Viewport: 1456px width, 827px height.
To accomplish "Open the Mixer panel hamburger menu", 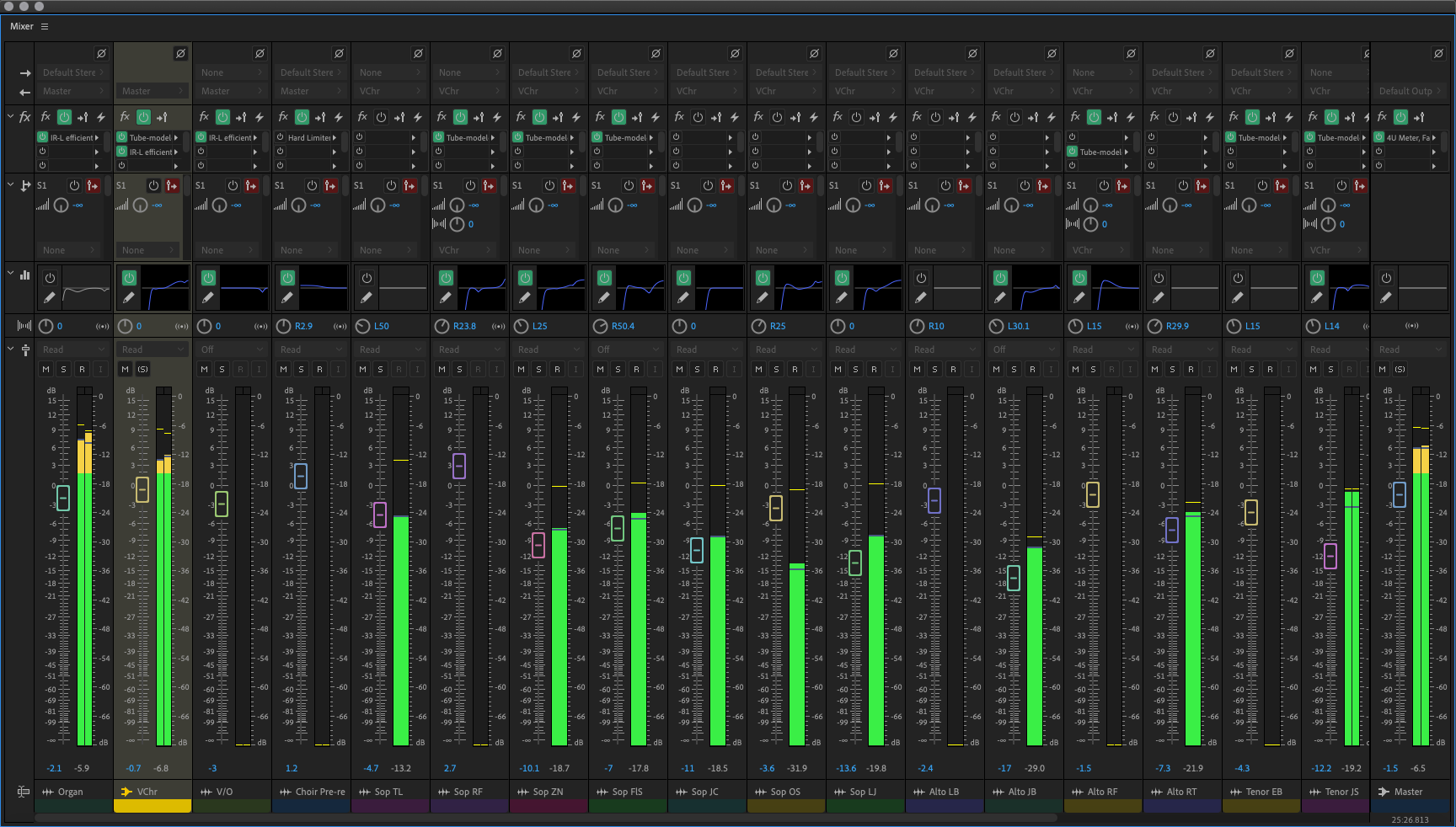I will (45, 27).
